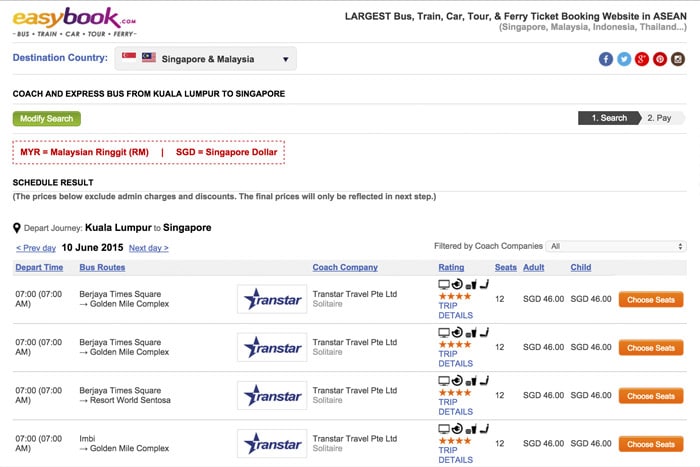Open the Destination Country dropdown

coord(205,59)
